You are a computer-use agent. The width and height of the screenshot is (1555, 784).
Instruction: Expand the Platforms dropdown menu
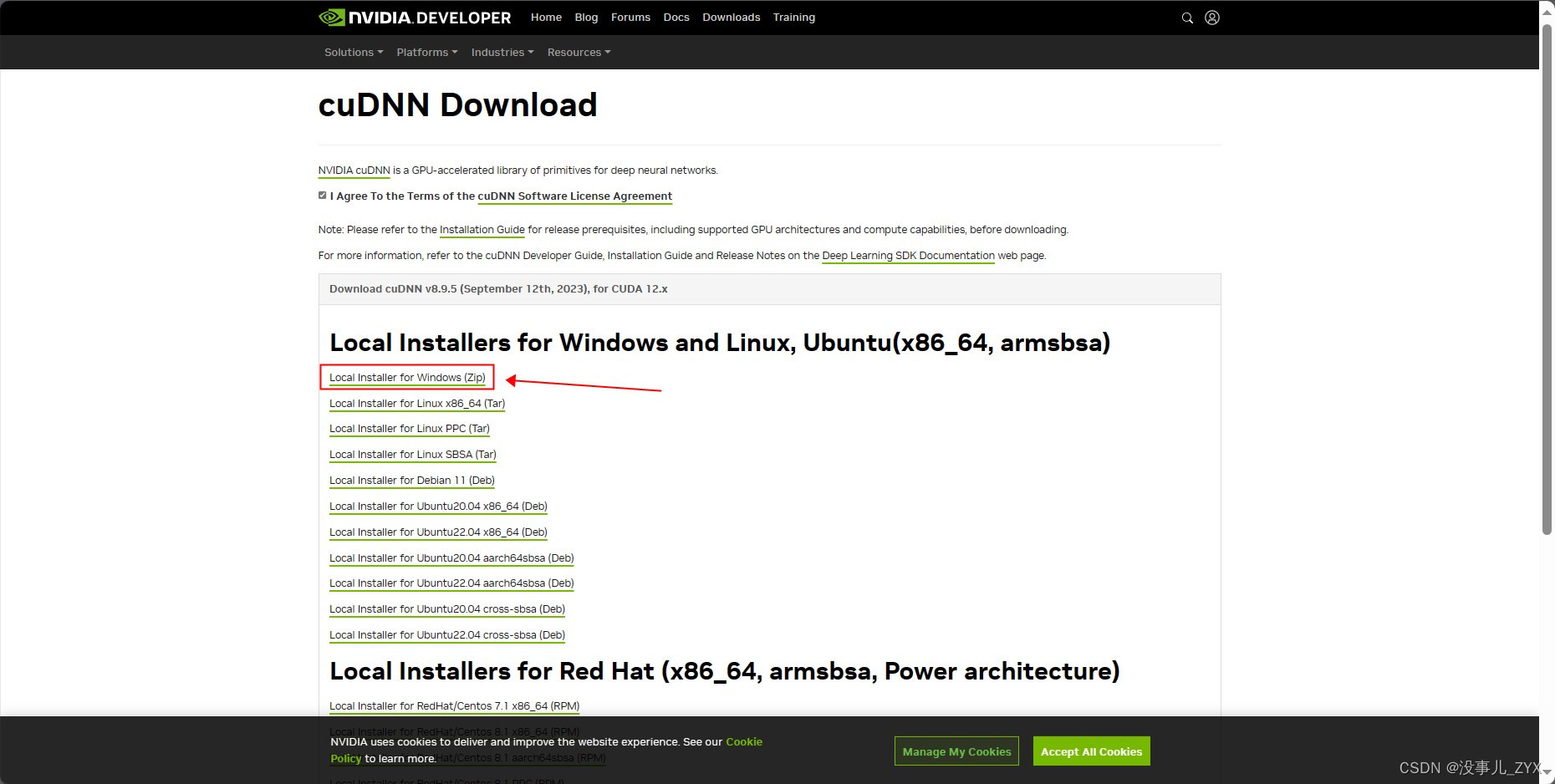(426, 52)
